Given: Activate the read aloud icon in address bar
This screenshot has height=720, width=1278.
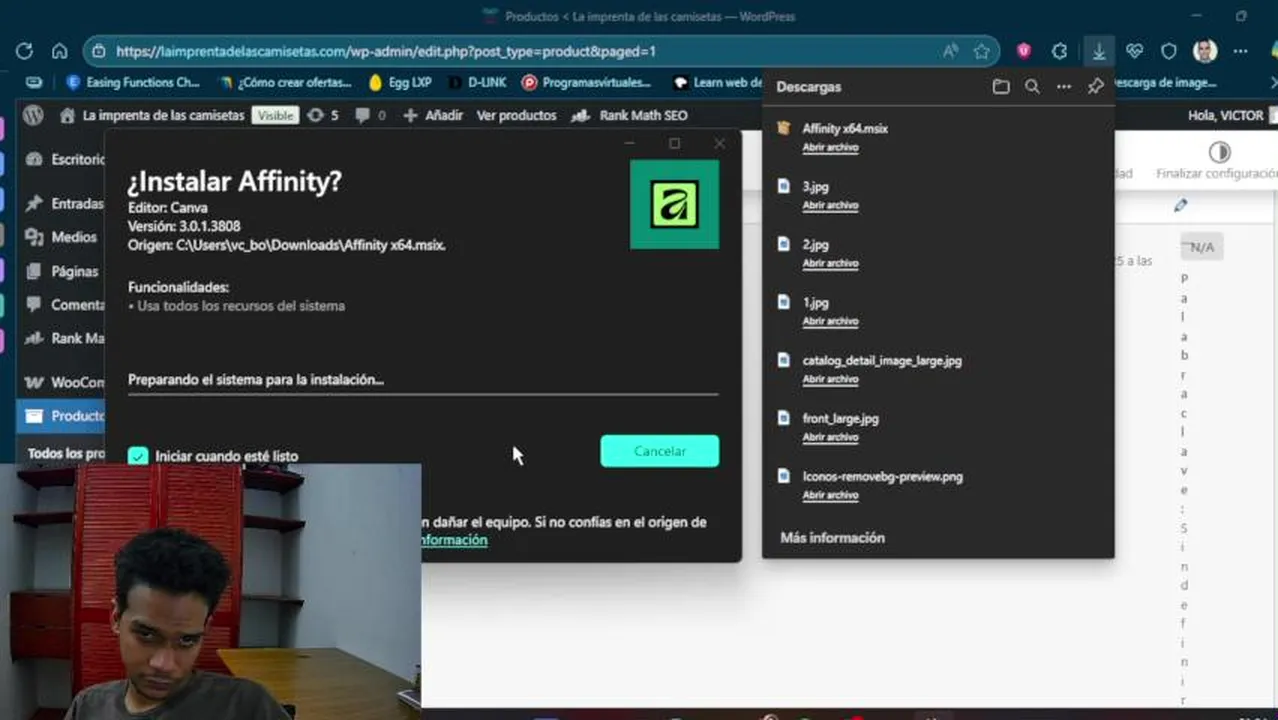Looking at the screenshot, I should 950,51.
